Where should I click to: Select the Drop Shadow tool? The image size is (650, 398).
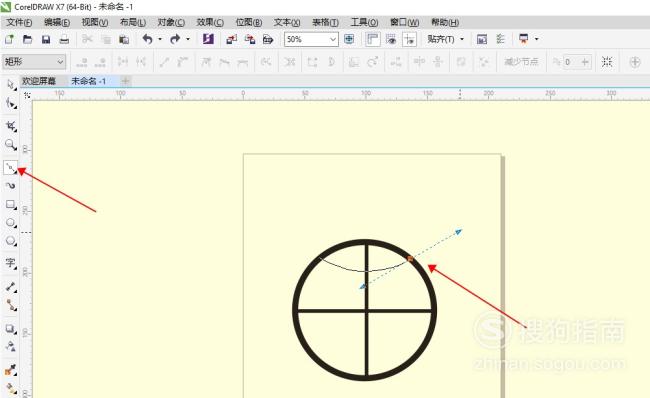(x=11, y=329)
